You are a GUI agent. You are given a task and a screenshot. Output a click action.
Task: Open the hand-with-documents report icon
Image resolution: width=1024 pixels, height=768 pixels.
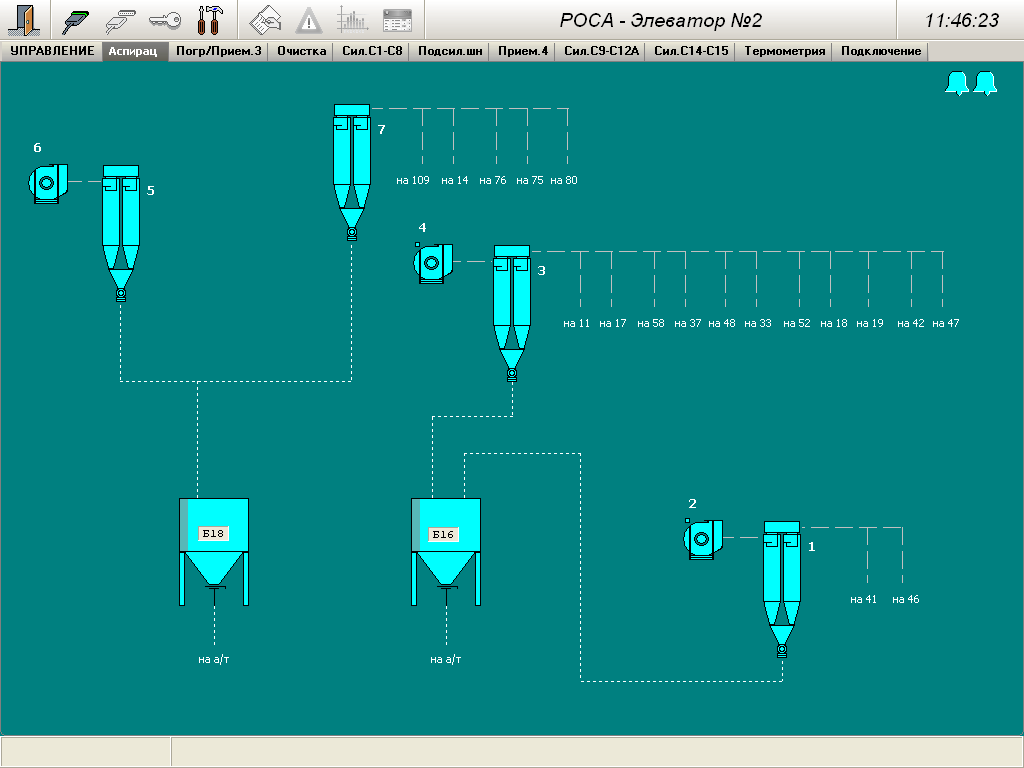point(265,20)
